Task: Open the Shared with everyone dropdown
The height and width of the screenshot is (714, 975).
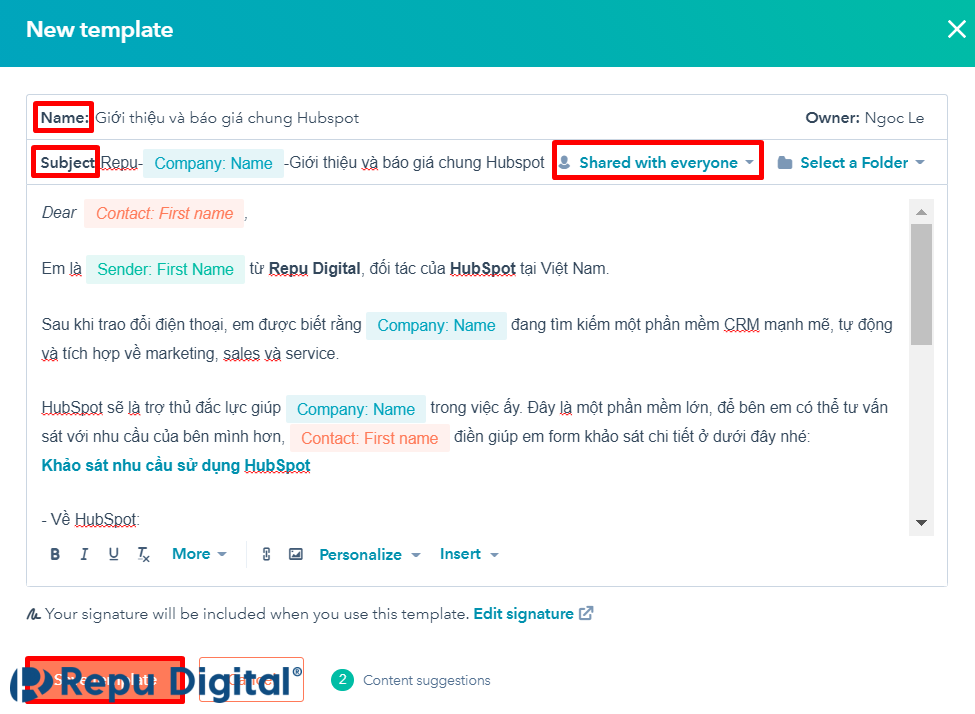Action: pos(657,162)
